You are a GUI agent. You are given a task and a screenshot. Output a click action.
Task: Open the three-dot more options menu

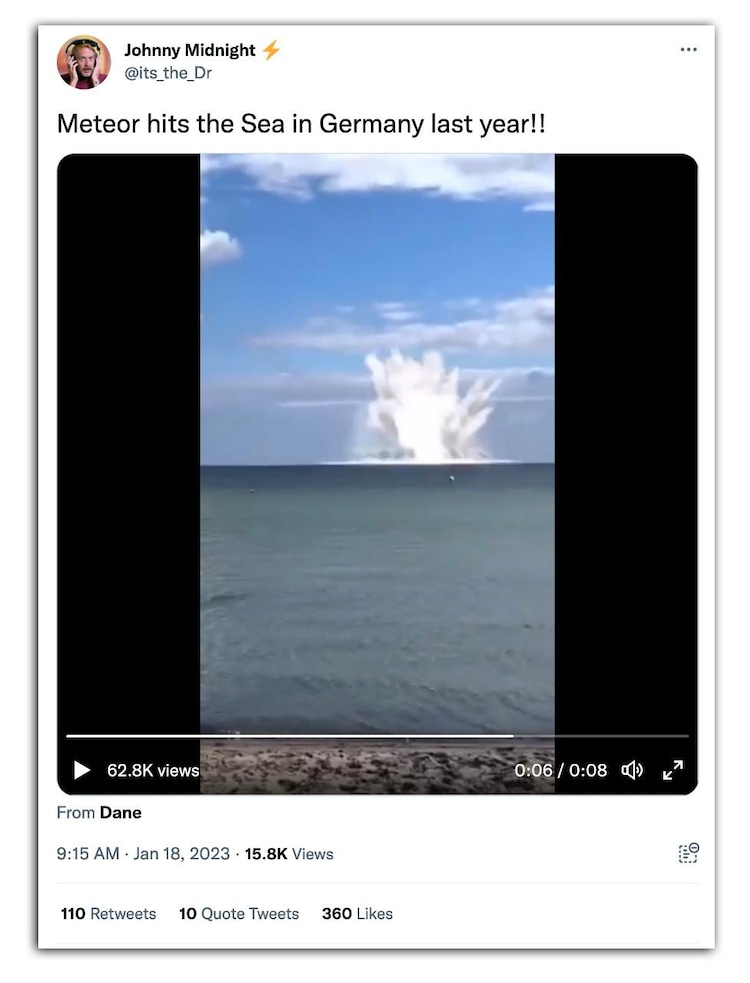[688, 50]
